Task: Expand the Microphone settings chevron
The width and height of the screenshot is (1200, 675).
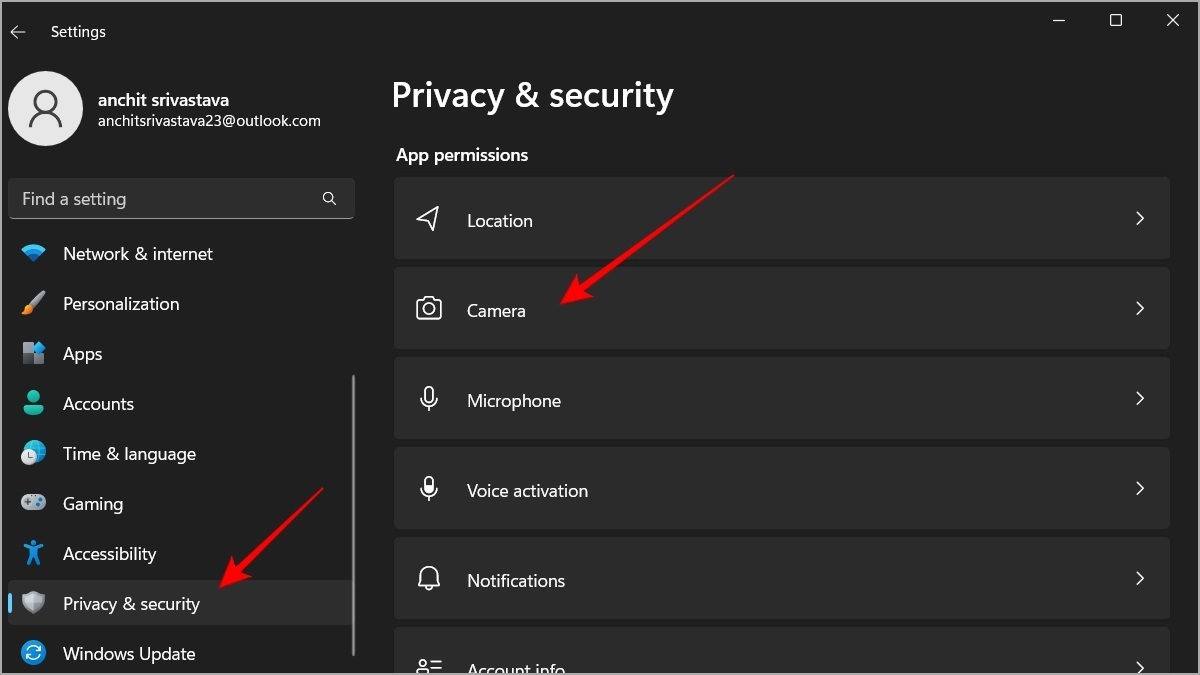Action: (x=1140, y=398)
